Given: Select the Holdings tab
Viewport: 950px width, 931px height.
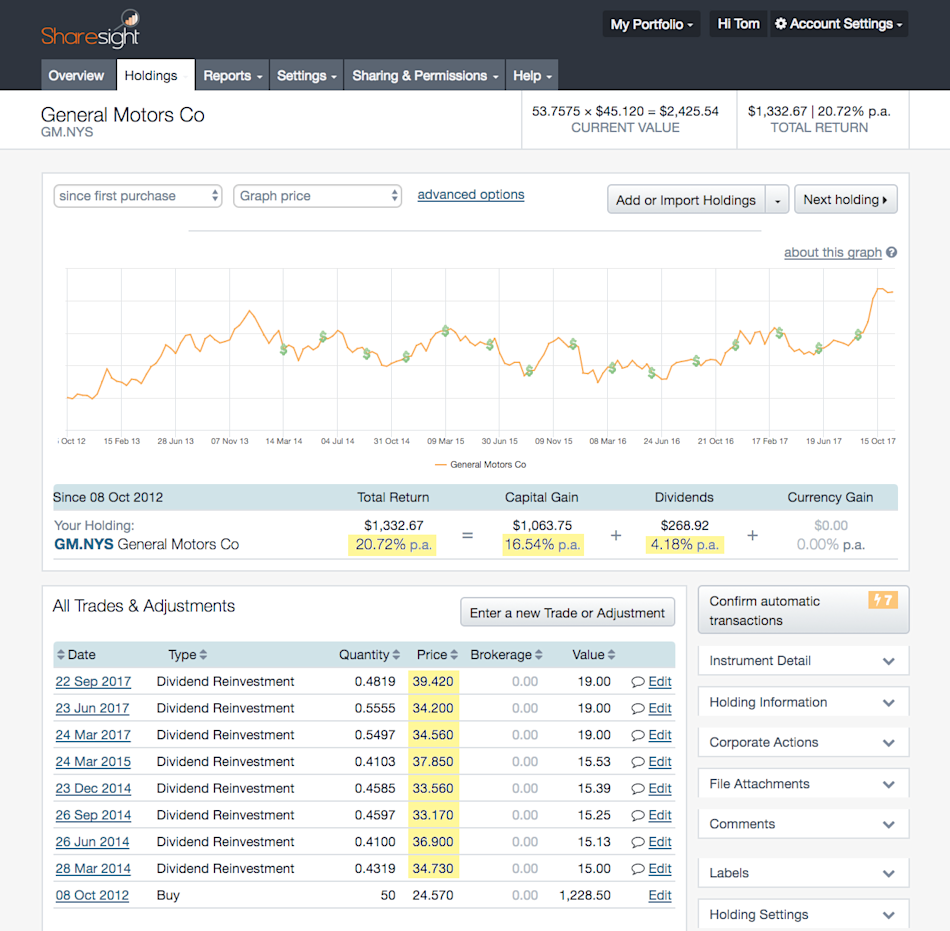Looking at the screenshot, I should point(155,75).
